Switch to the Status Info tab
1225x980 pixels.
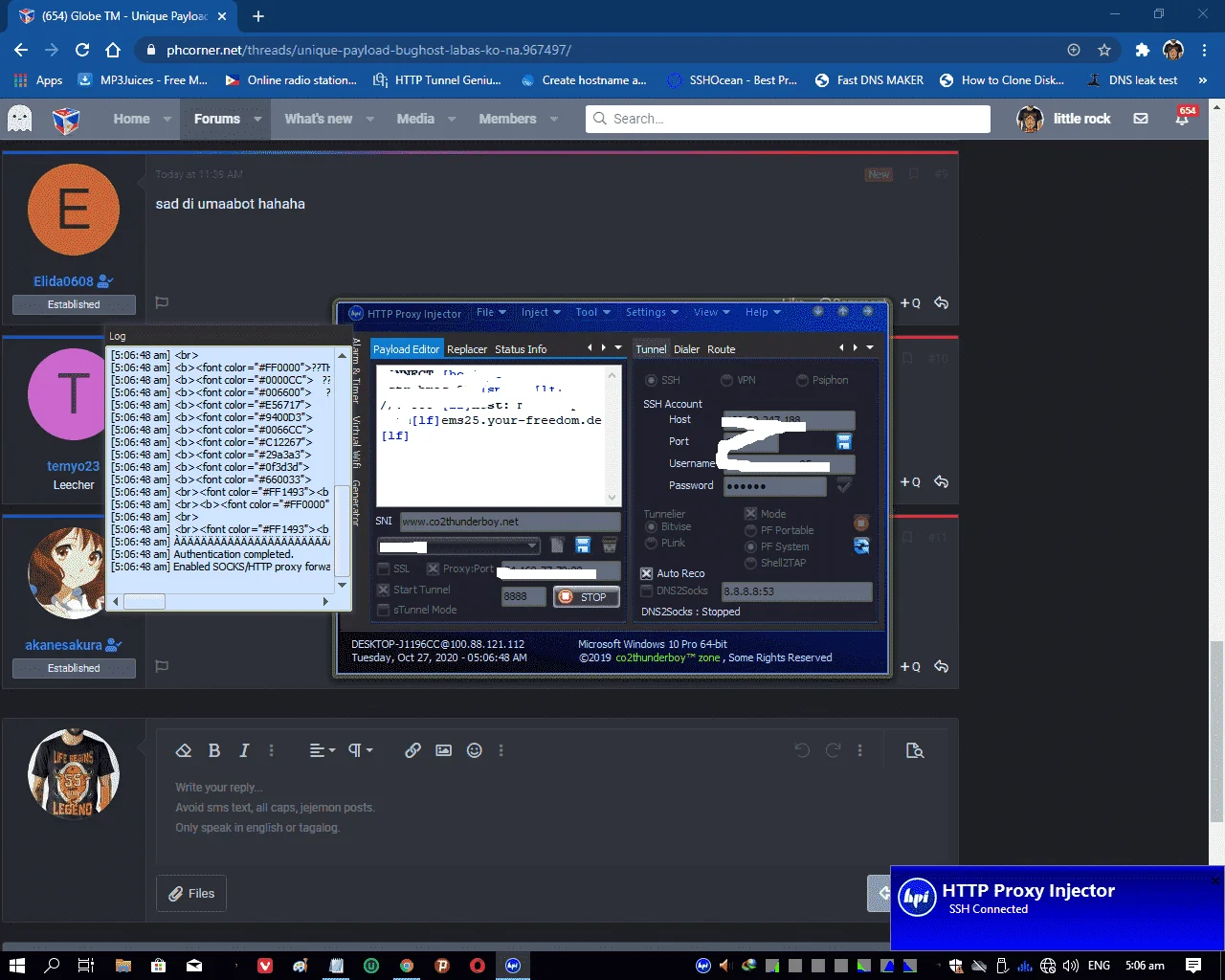(x=521, y=349)
